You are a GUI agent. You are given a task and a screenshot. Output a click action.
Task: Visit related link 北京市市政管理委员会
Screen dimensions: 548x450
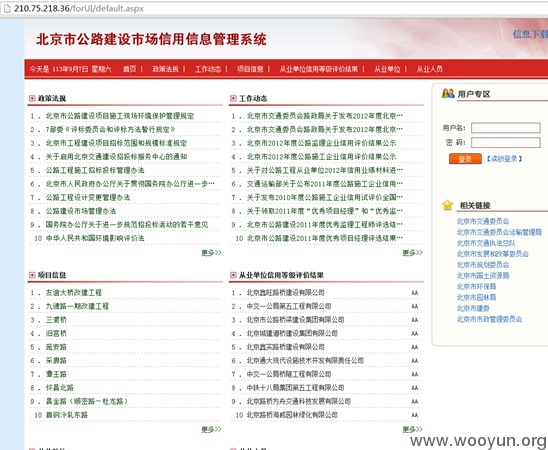pos(490,319)
